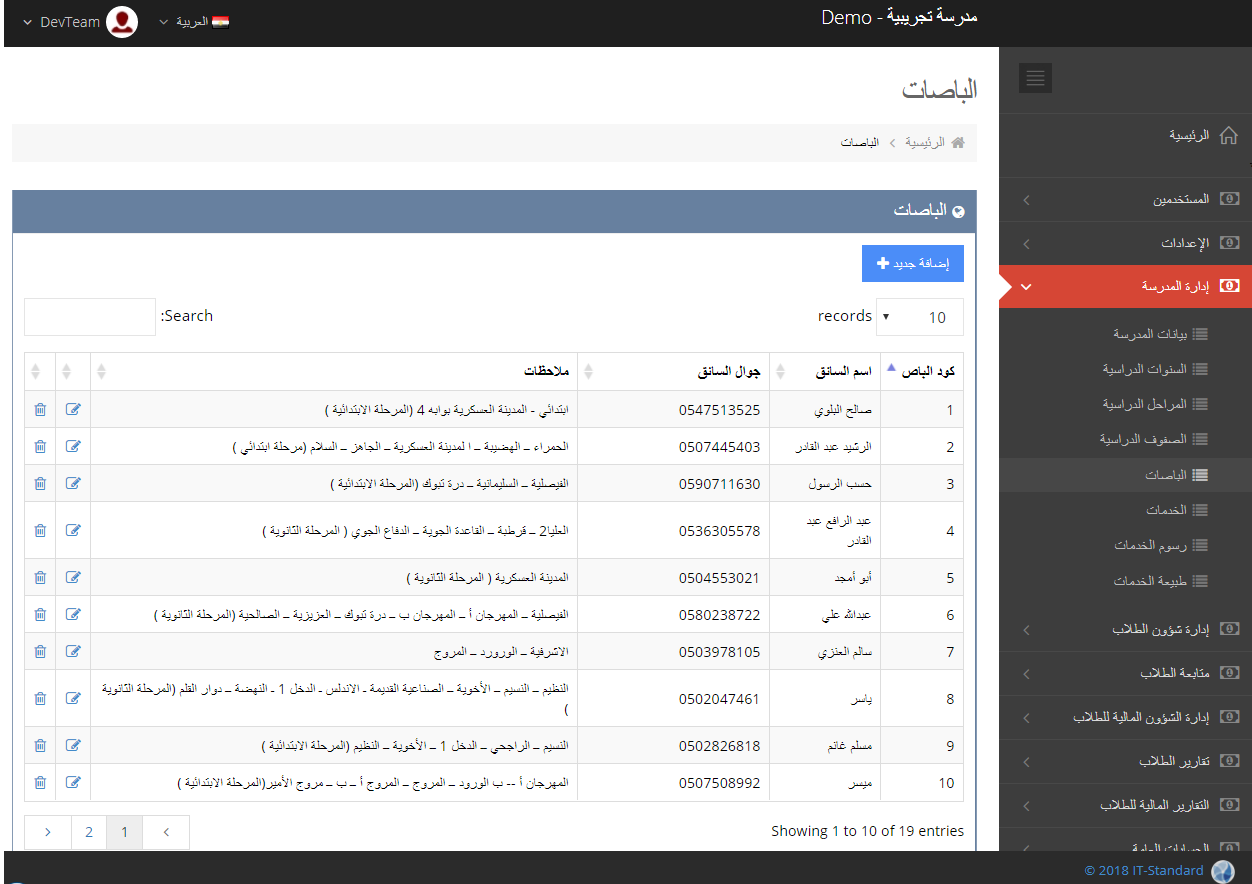Click the trash icon for bus 10
Image resolution: width=1252 pixels, height=884 pixels.
coord(40,782)
